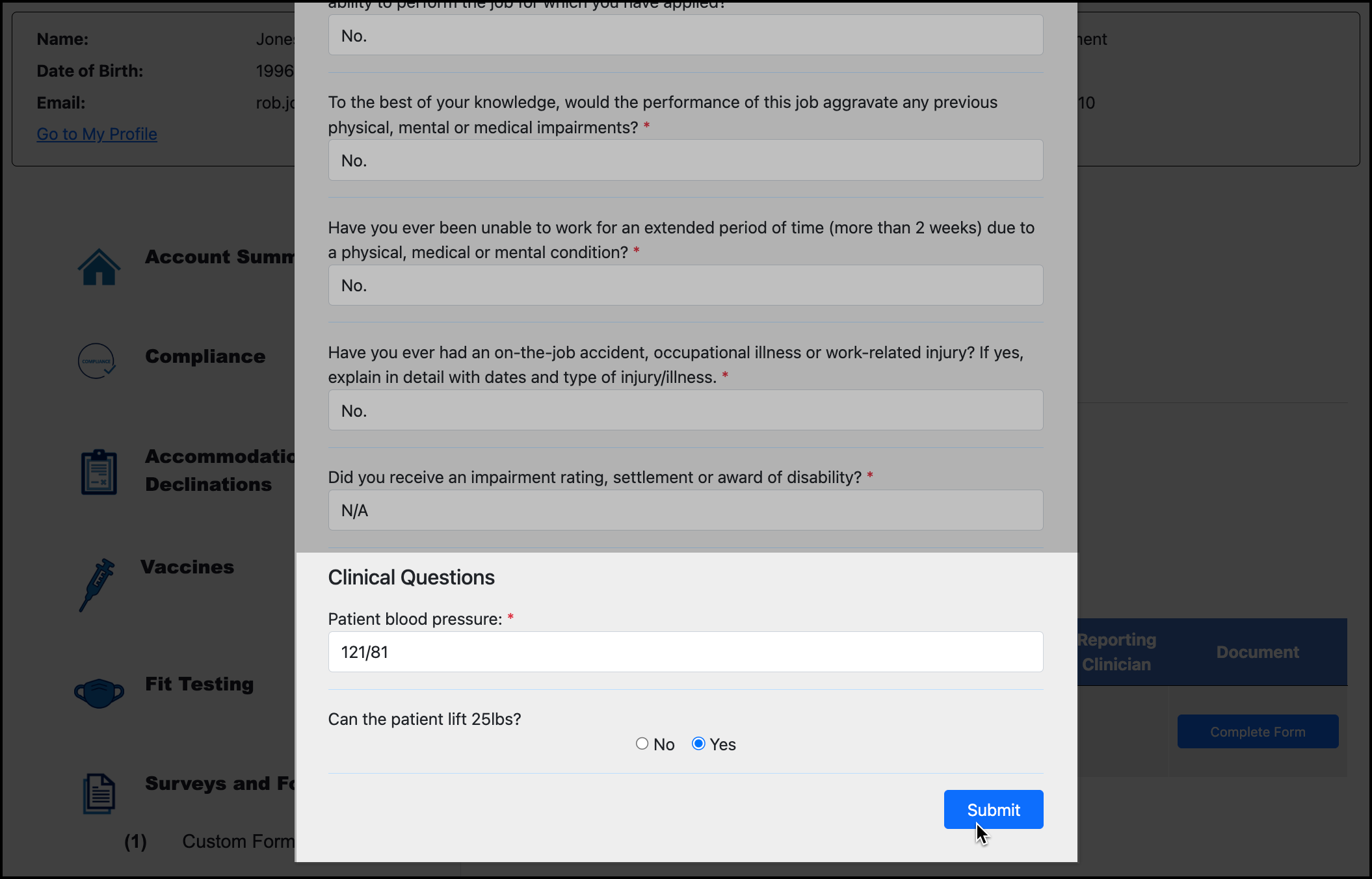Click the Surveys and Forms documents icon
Image resolution: width=1372 pixels, height=879 pixels.
[x=98, y=793]
